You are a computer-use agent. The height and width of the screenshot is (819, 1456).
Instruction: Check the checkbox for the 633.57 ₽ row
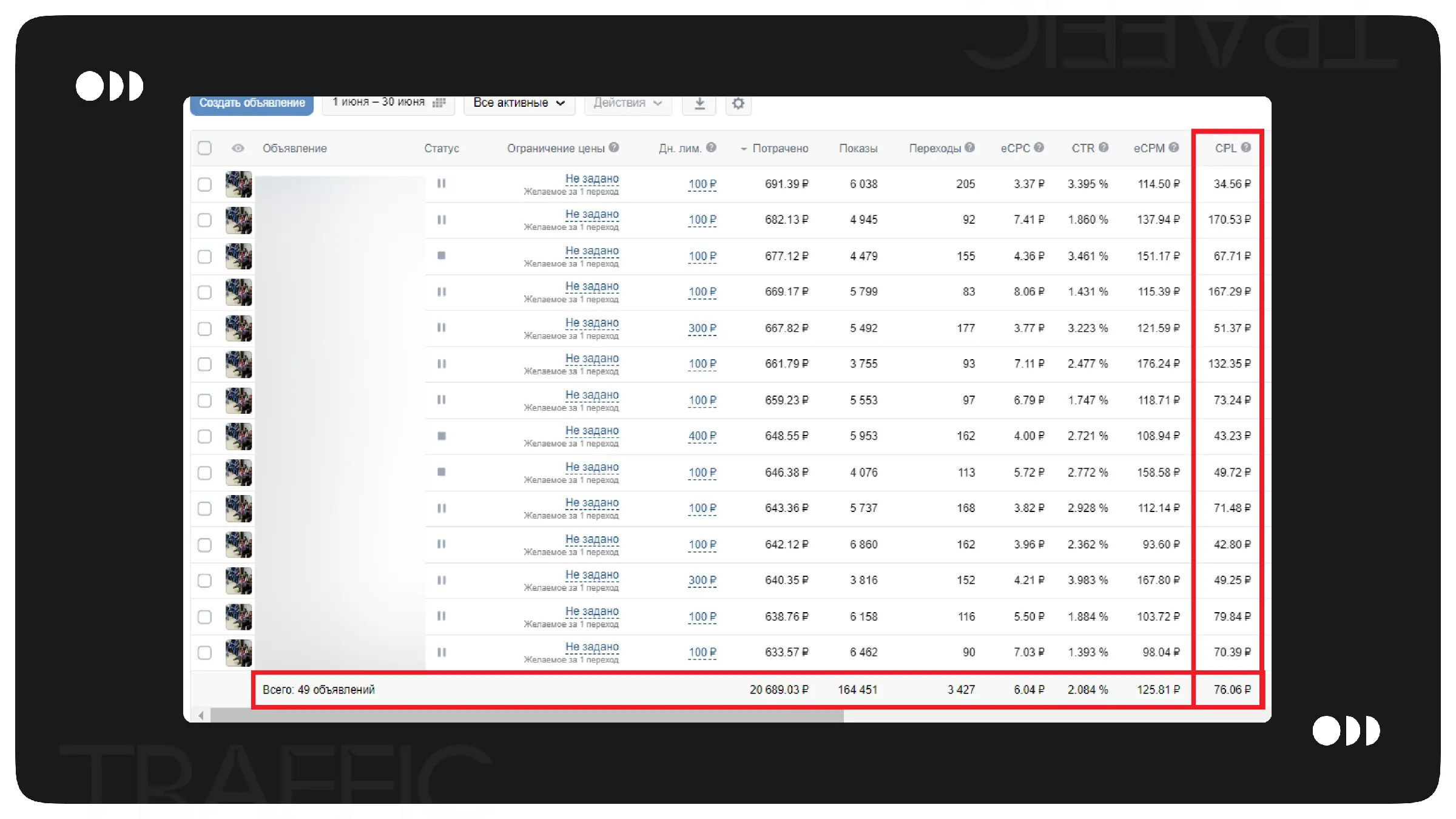(x=205, y=652)
